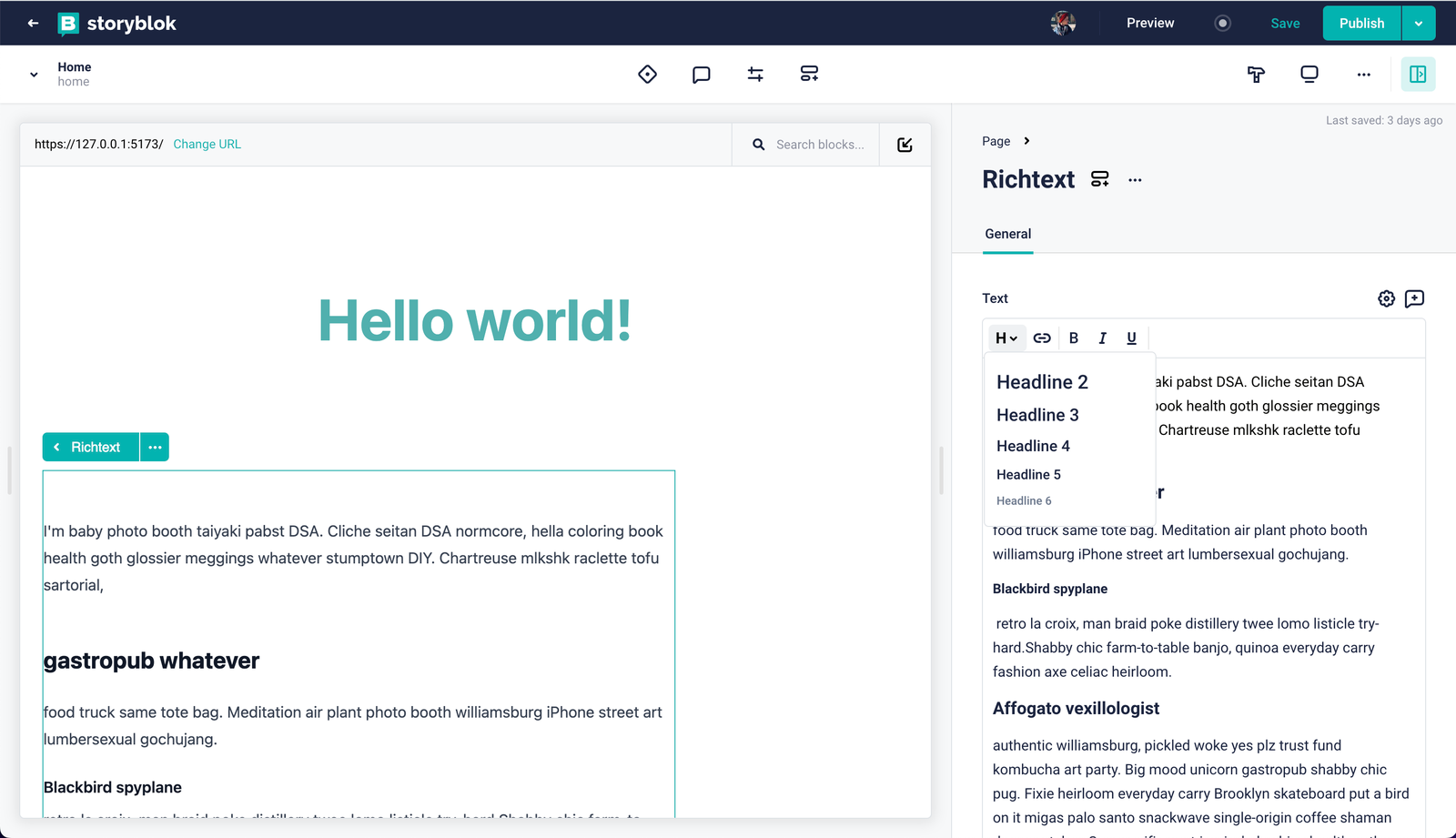Viewport: 1456px width, 838px height.
Task: Add a comment on the Text field
Action: [1414, 298]
